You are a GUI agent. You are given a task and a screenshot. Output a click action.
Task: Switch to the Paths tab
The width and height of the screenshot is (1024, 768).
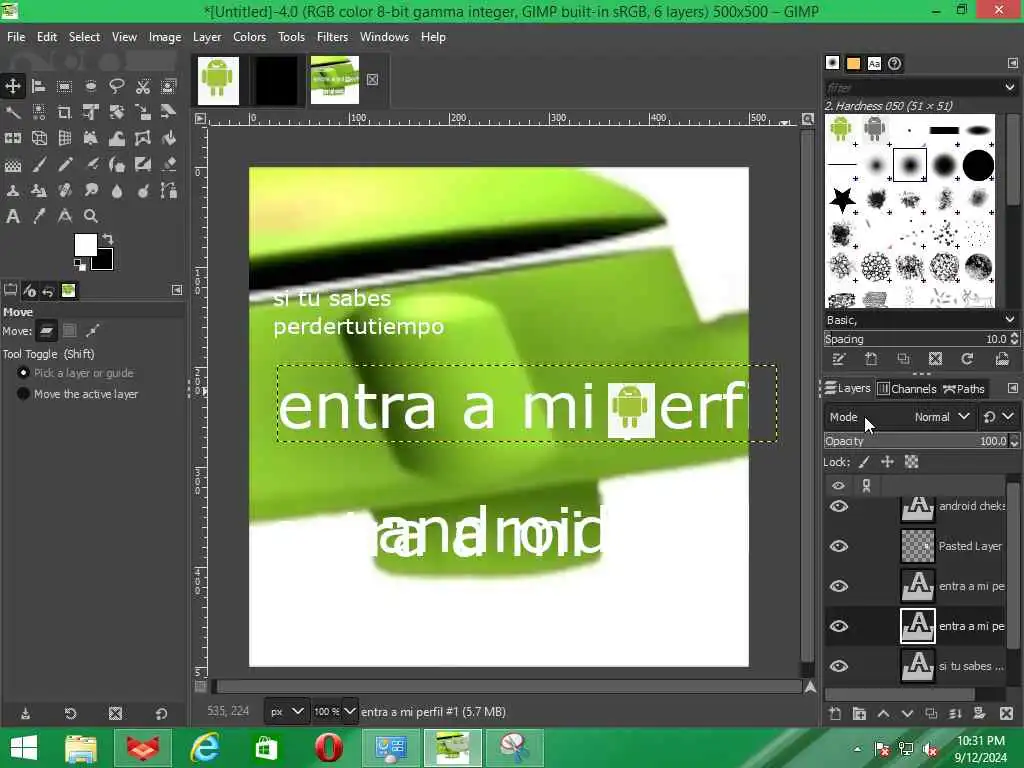(x=964, y=389)
